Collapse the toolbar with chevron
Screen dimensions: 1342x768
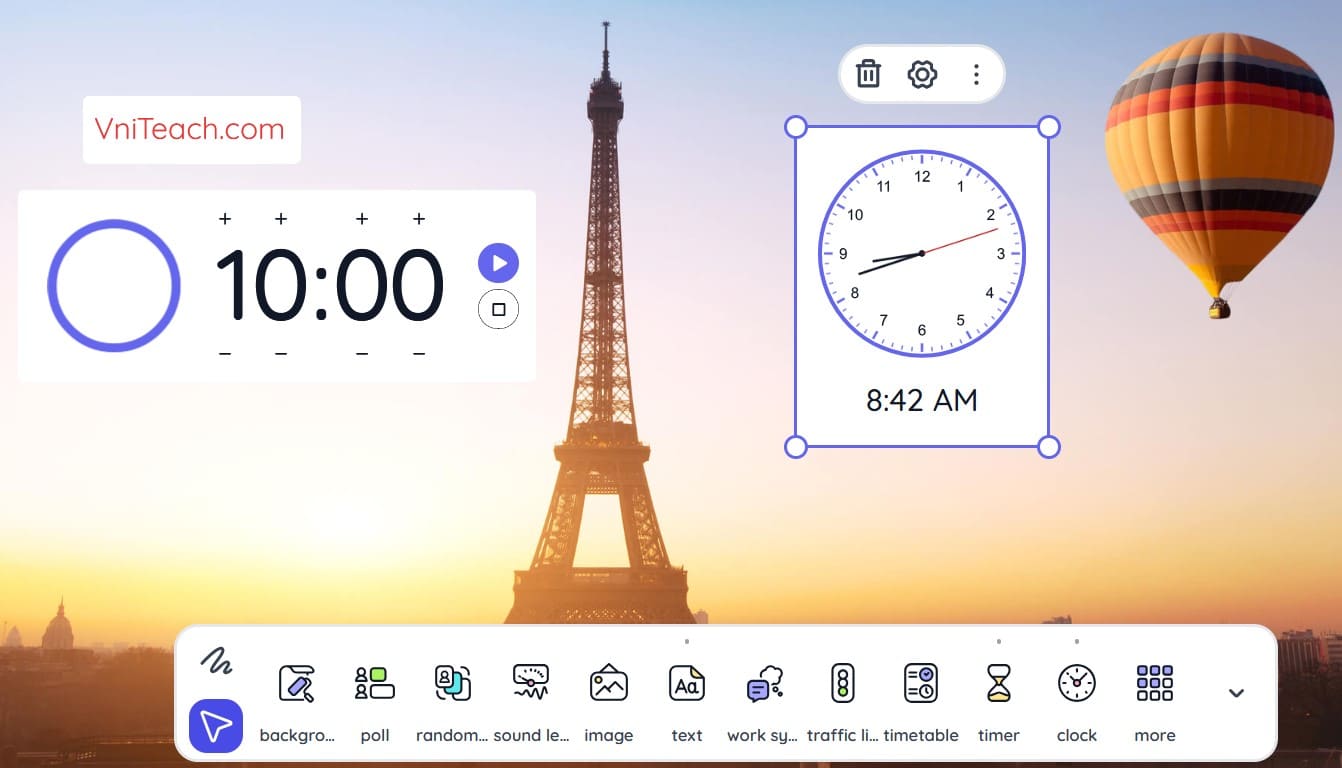point(1236,693)
